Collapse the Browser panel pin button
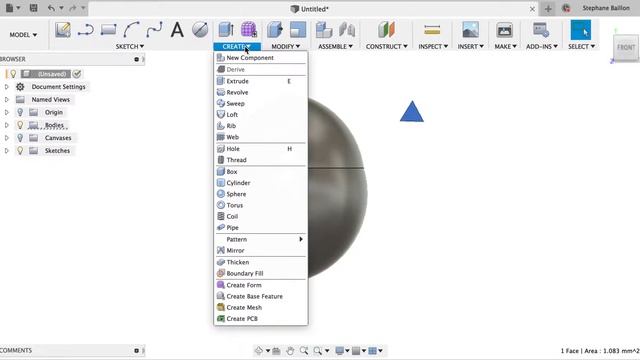This screenshot has height=360, width=640. [x=136, y=59]
